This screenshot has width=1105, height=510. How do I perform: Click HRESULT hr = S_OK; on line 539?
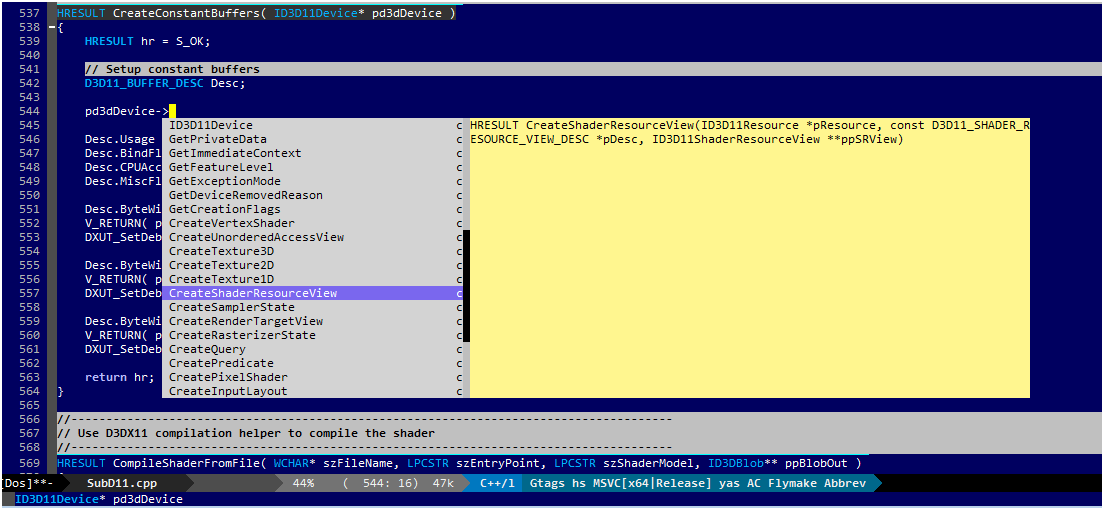147,42
